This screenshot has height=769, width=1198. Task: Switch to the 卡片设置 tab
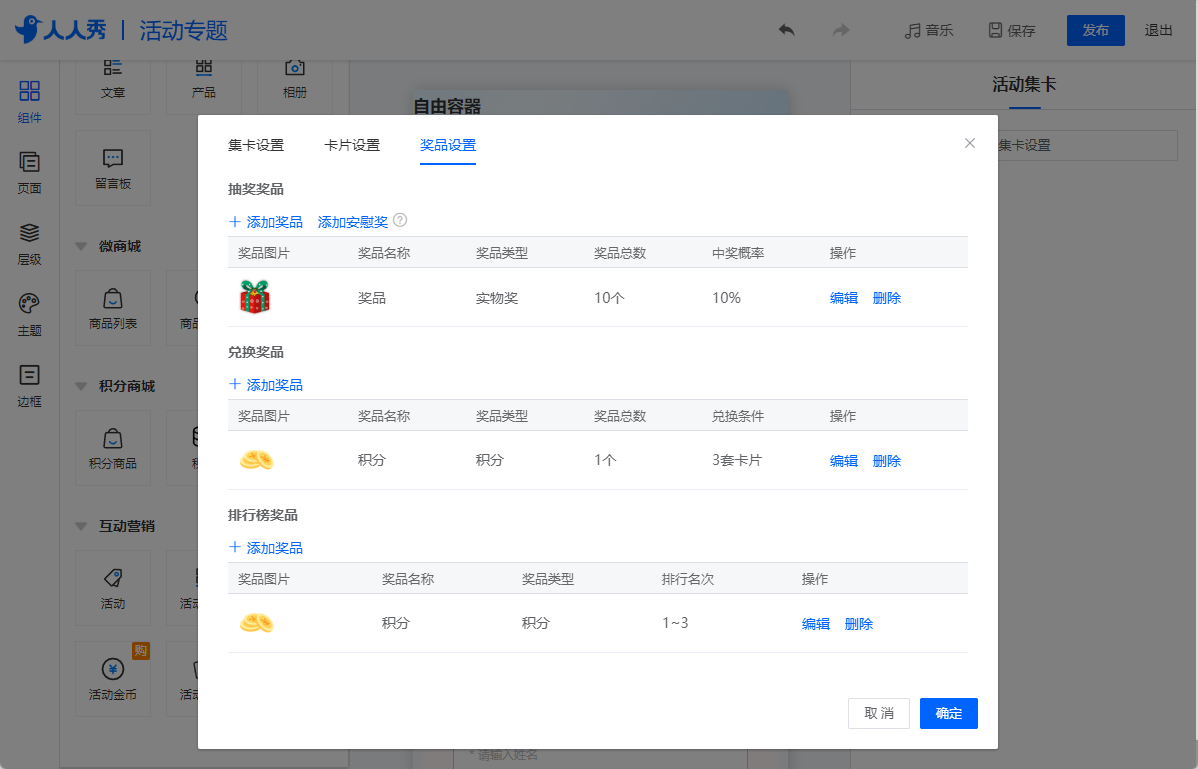352,145
